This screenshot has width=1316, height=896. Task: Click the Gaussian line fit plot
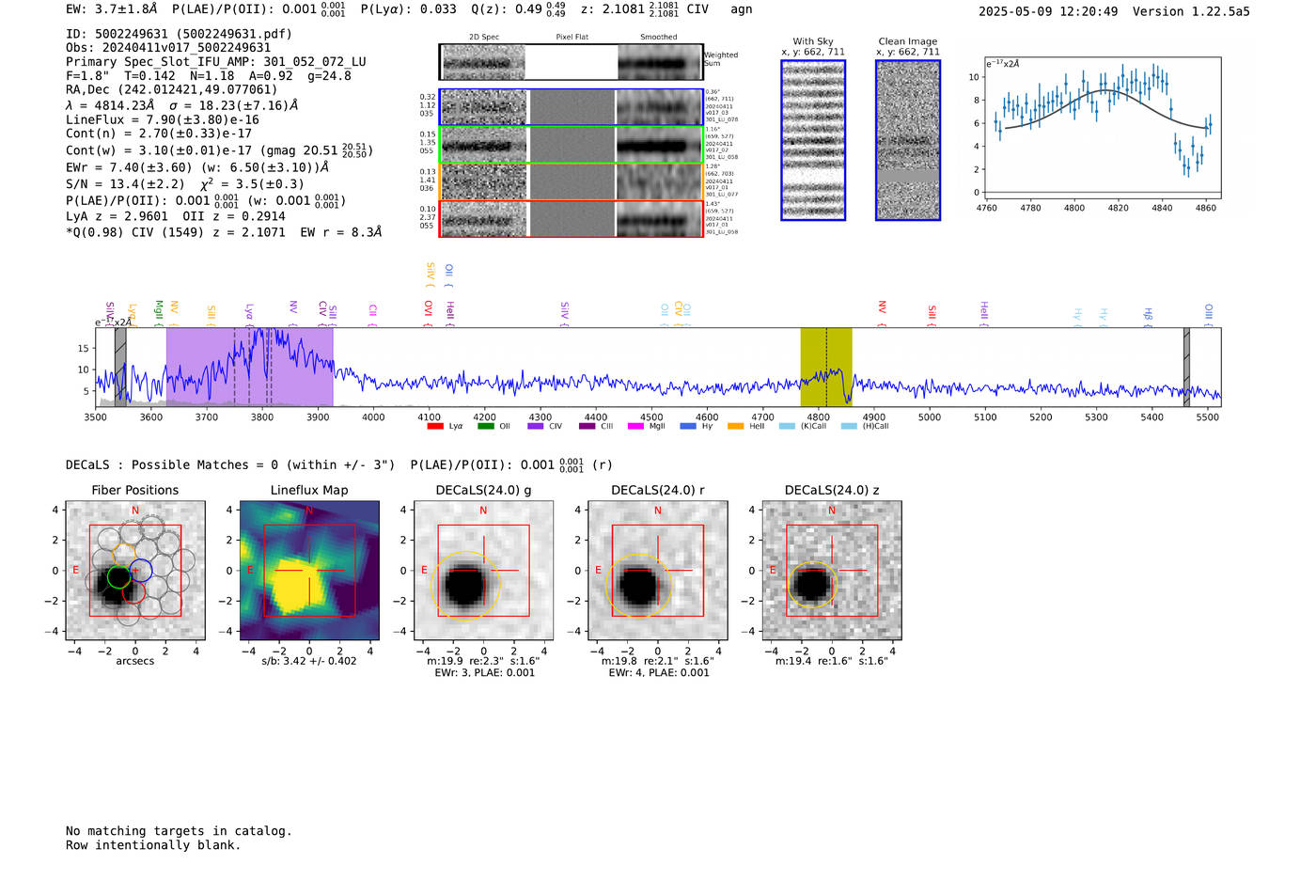click(1103, 128)
